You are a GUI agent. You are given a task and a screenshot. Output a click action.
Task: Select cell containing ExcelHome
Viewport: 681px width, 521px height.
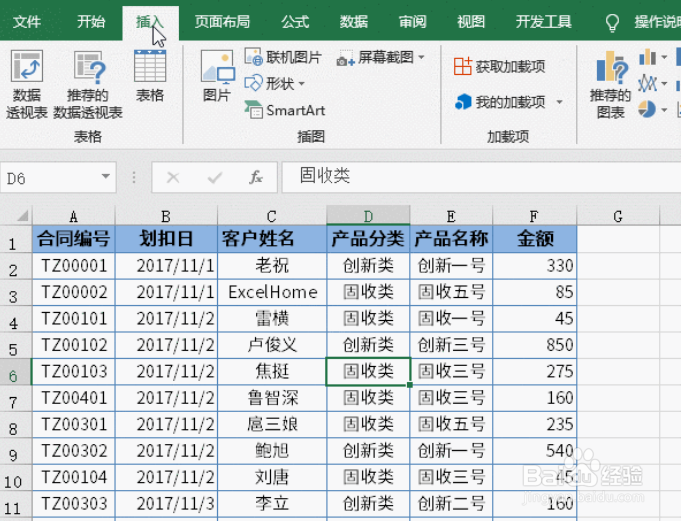pos(272,292)
